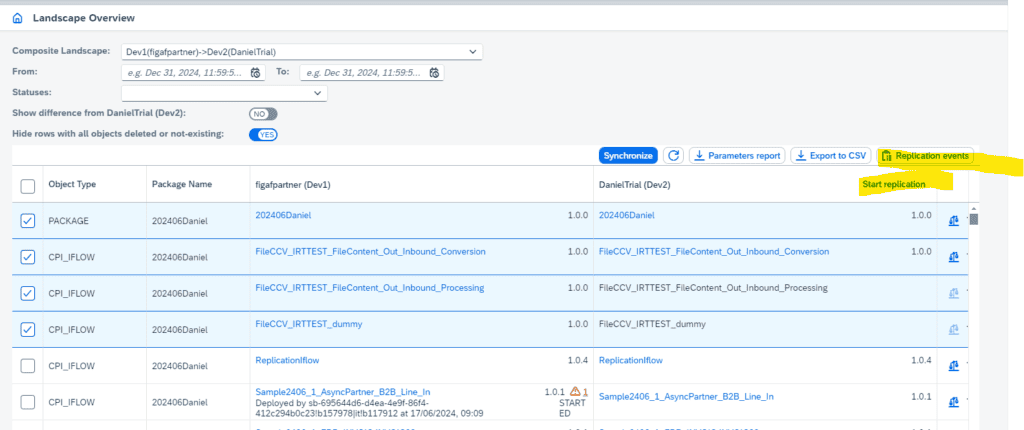
Task: Open 202406Daniel link in DanielTrial (Dev2) column
Action: [x=627, y=215]
